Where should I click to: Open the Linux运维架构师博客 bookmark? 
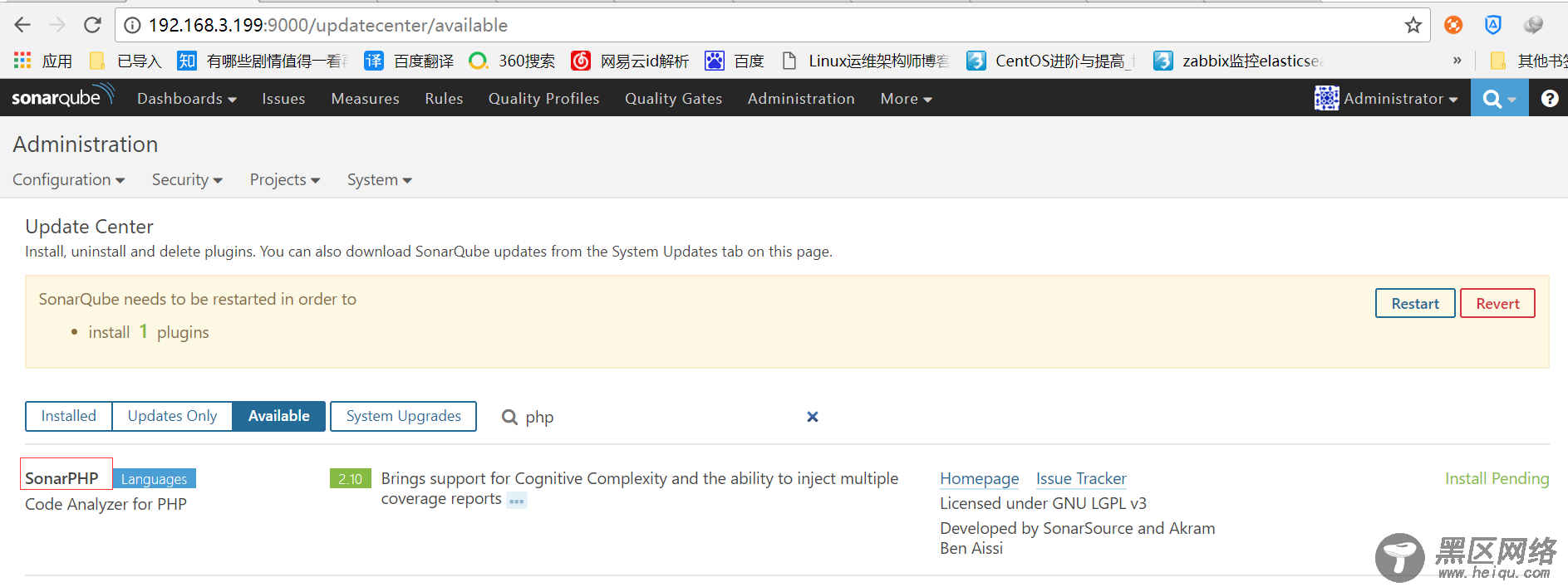(866, 61)
